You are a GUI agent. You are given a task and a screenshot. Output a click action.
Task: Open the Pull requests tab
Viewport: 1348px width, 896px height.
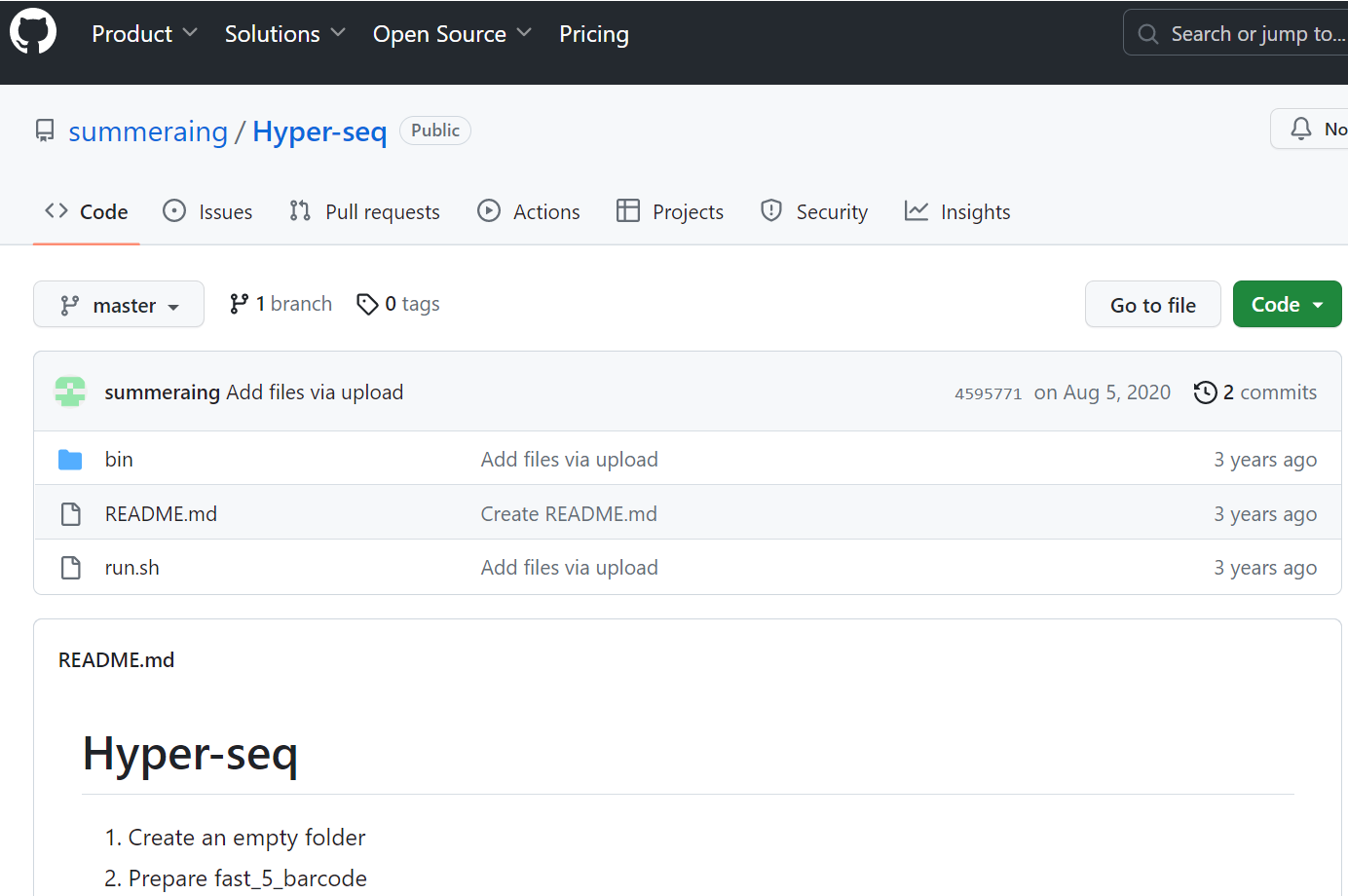pyautogui.click(x=364, y=211)
